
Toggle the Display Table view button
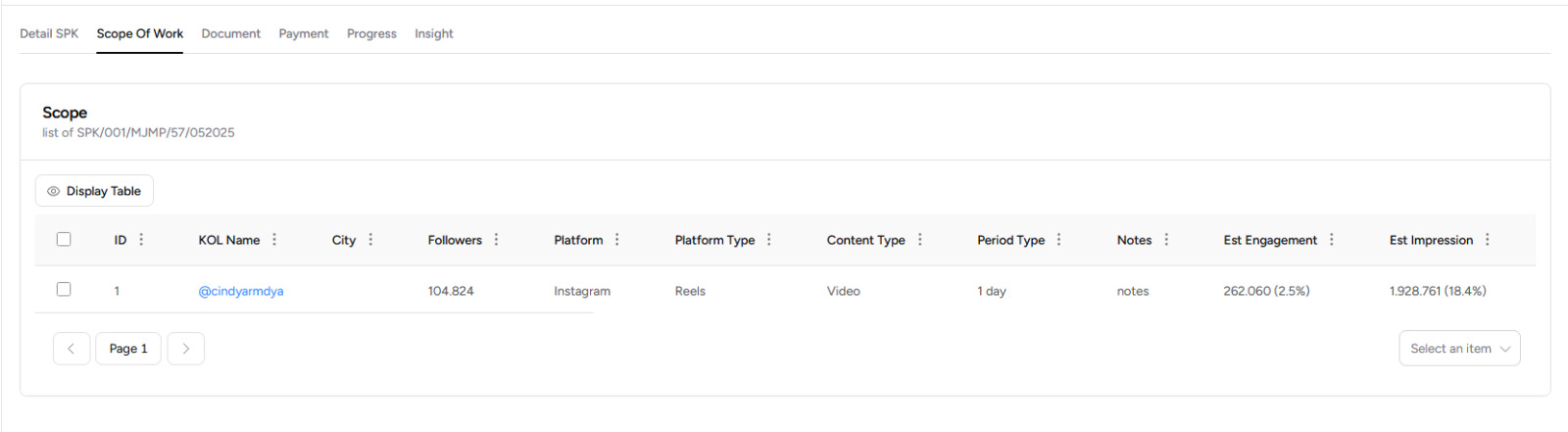tap(94, 191)
